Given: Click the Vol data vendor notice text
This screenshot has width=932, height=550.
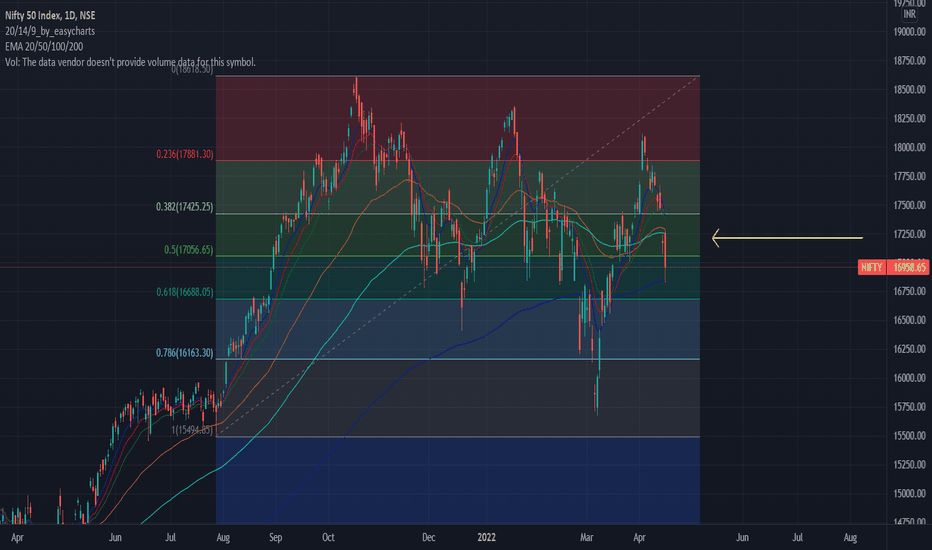Looking at the screenshot, I should click(130, 62).
